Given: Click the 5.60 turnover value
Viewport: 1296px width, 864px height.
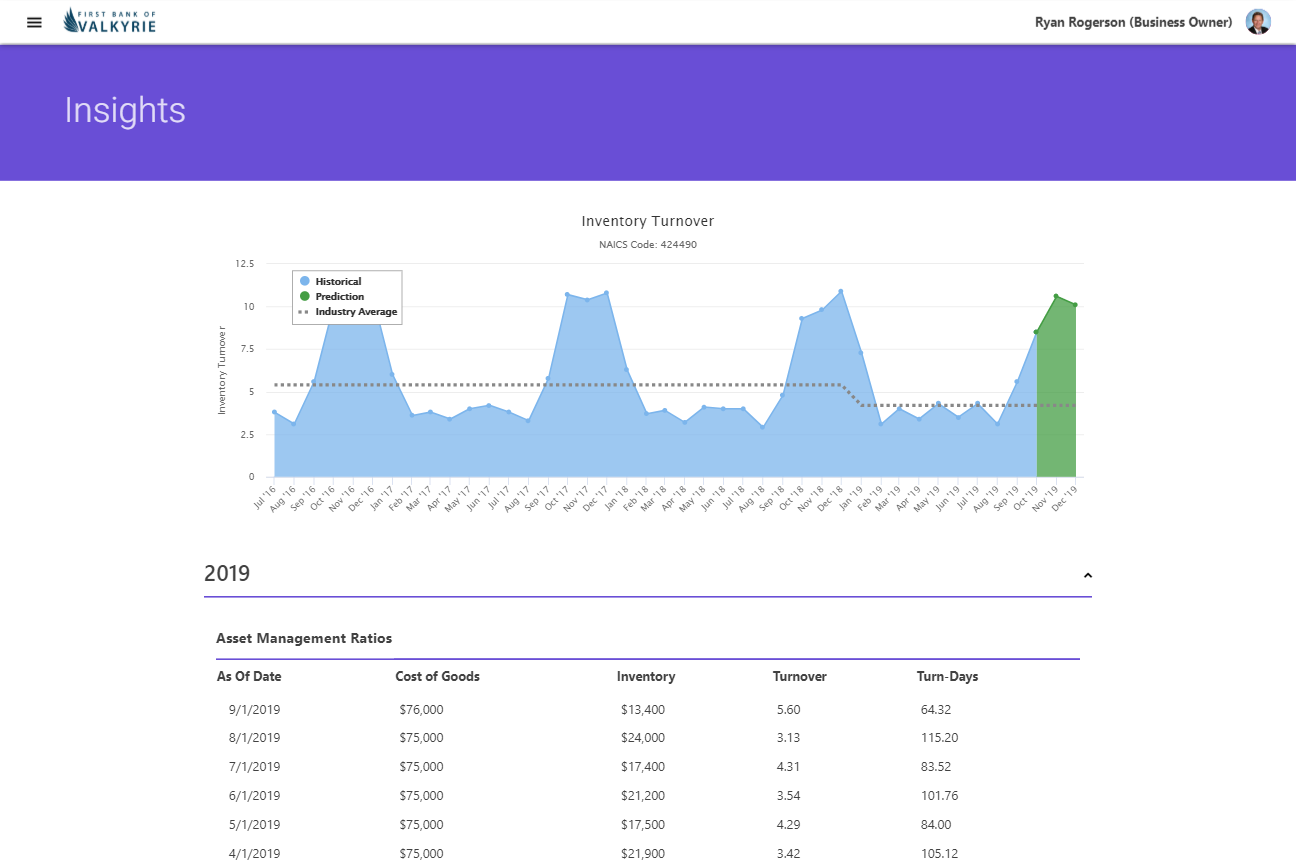Looking at the screenshot, I should (x=788, y=709).
